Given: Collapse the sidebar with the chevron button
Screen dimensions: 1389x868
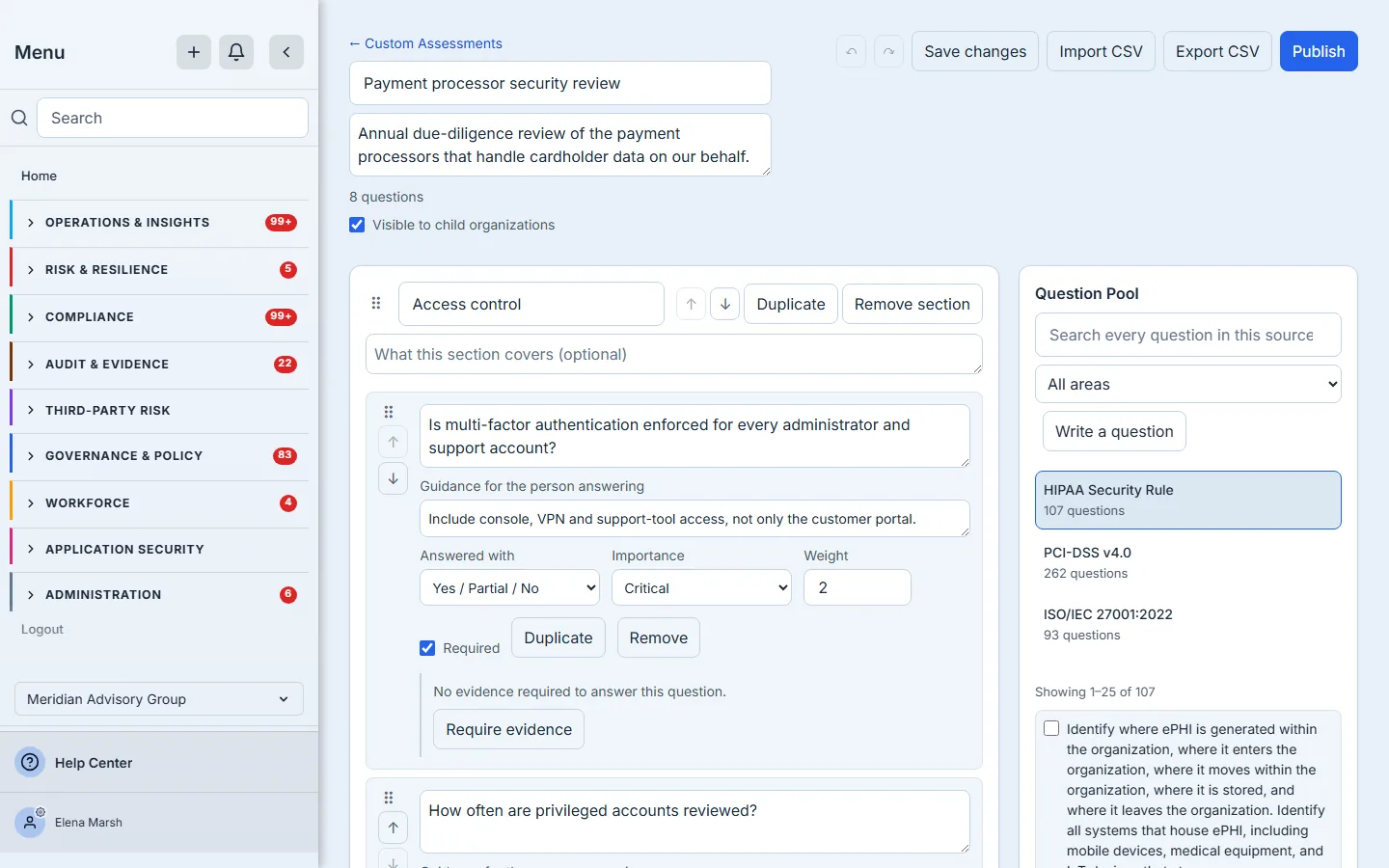Looking at the screenshot, I should [x=286, y=52].
